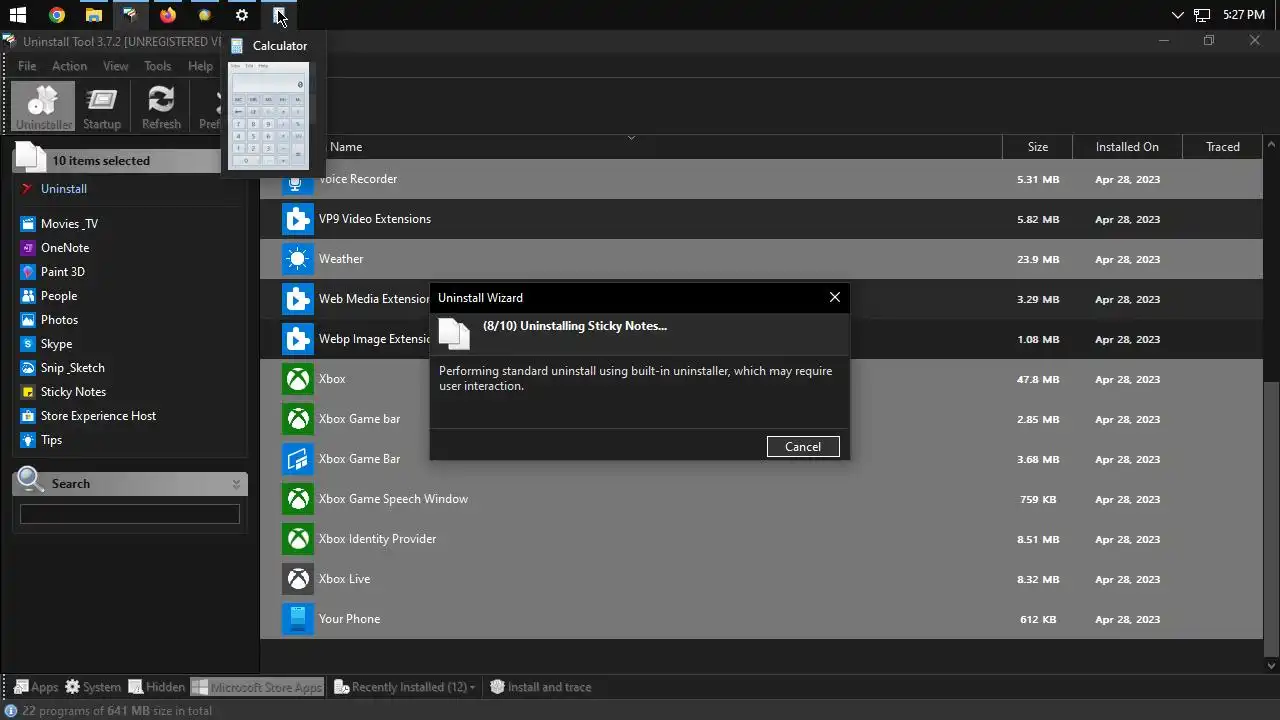Open Firefox from the taskbar
The width and height of the screenshot is (1280, 720).
(168, 15)
